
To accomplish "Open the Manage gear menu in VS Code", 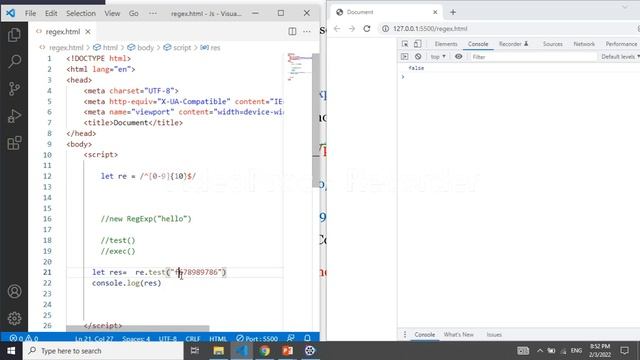I will pos(14,318).
